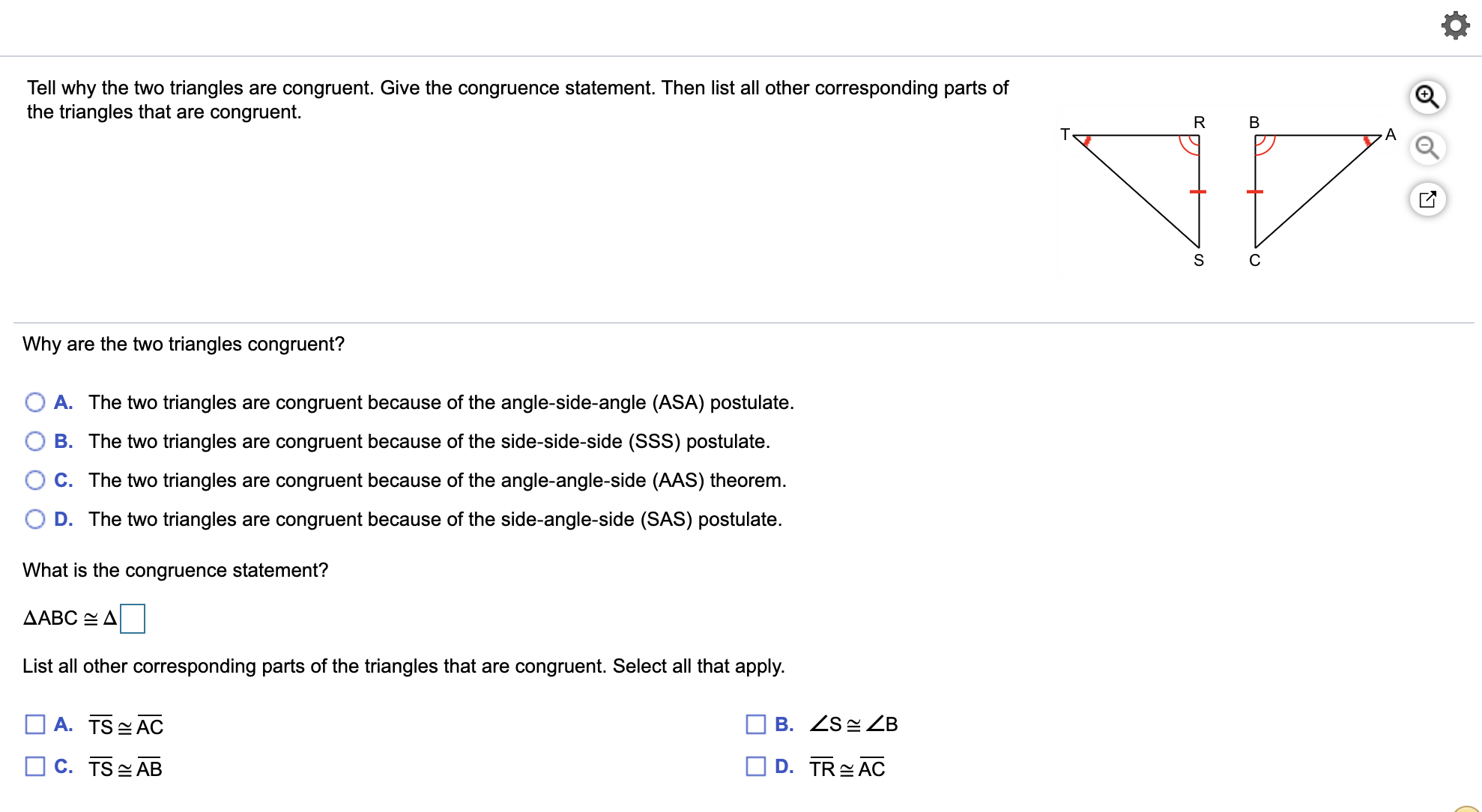
Task: Click the ASA postulate answer text
Action: [441, 402]
